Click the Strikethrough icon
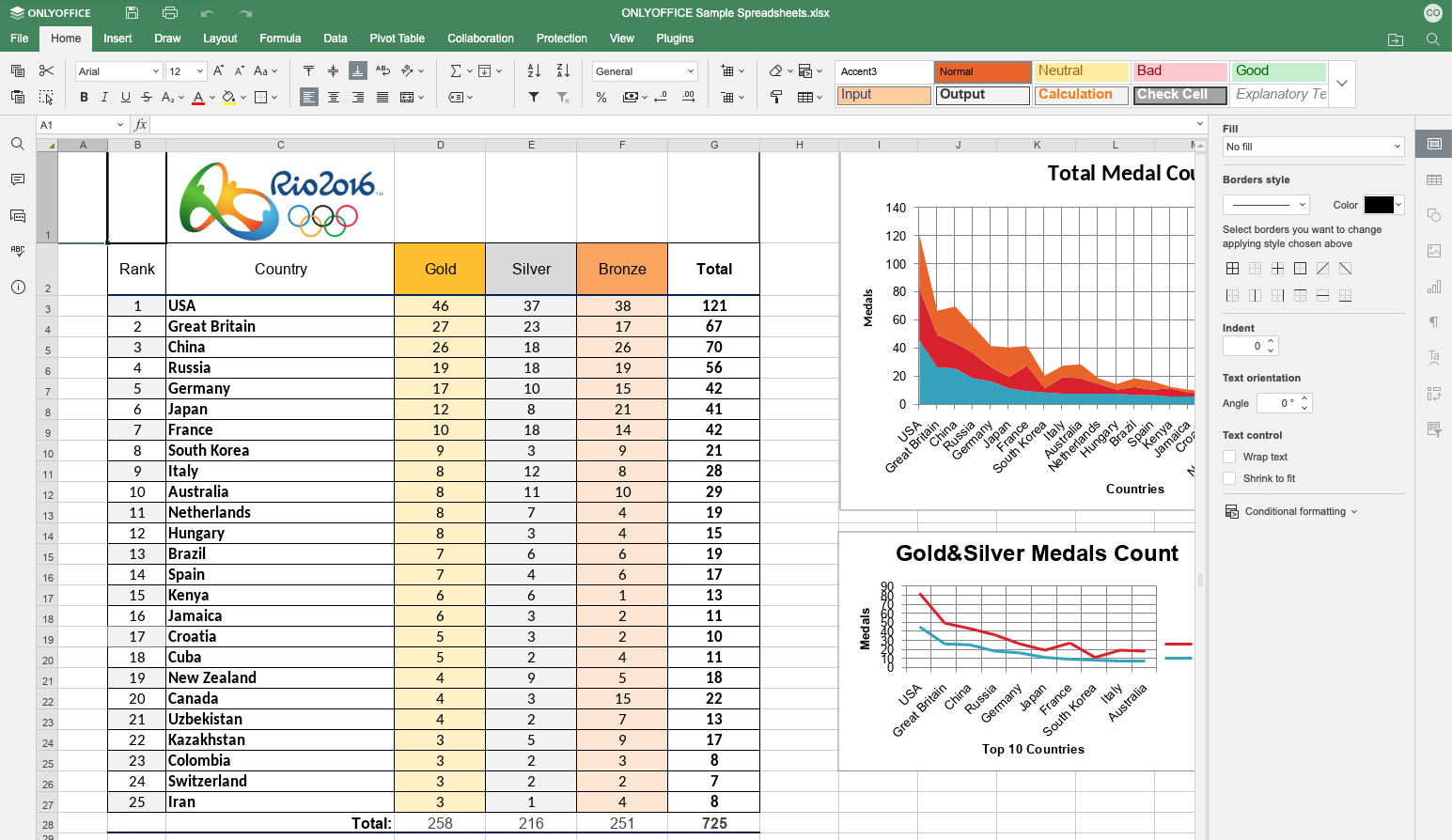 coord(147,97)
